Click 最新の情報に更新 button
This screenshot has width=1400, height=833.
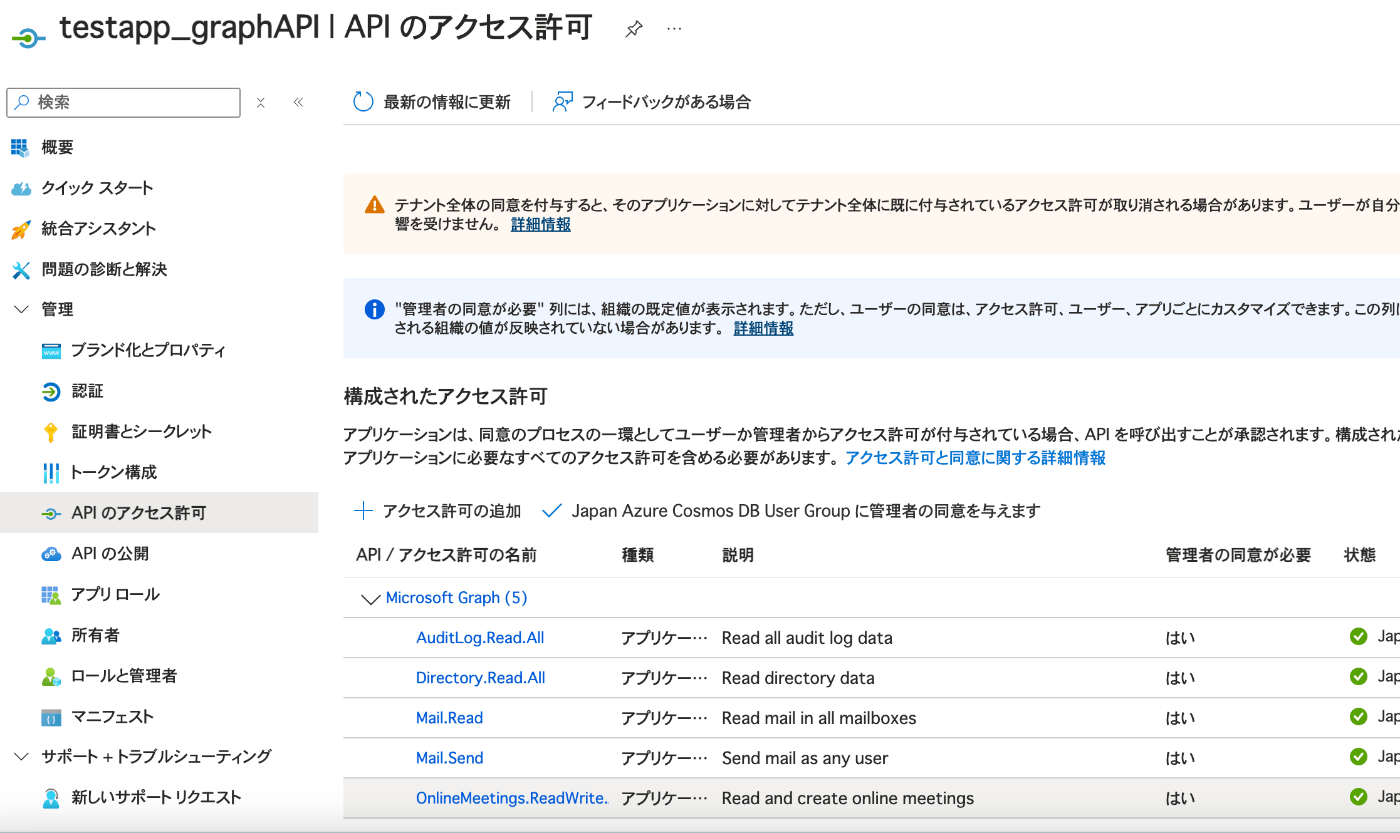coord(432,102)
